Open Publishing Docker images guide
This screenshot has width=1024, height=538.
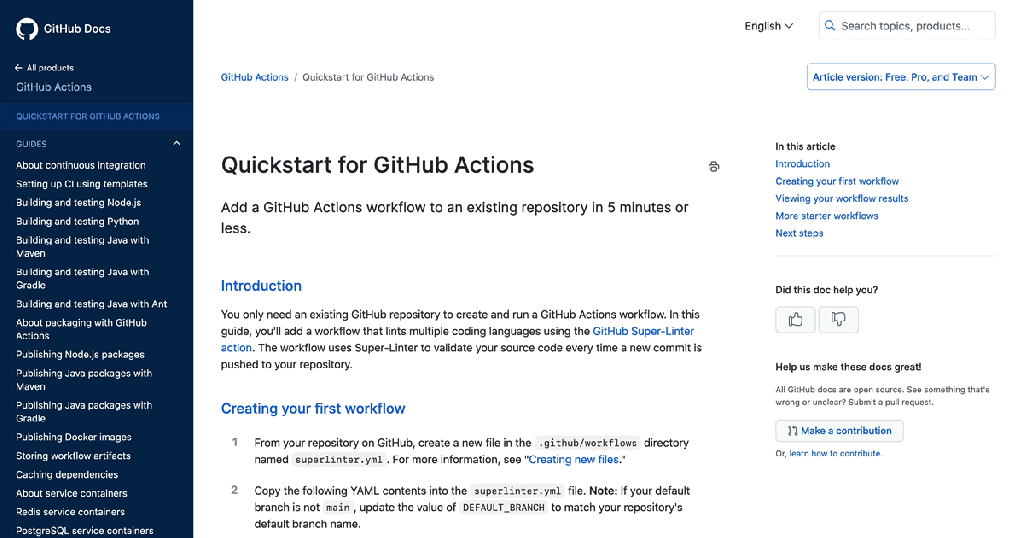74,437
